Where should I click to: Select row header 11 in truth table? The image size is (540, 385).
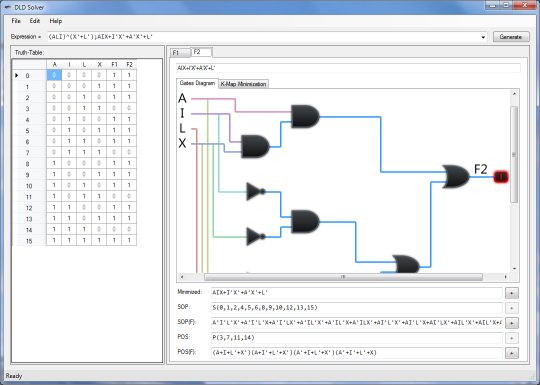pyautogui.click(x=29, y=197)
